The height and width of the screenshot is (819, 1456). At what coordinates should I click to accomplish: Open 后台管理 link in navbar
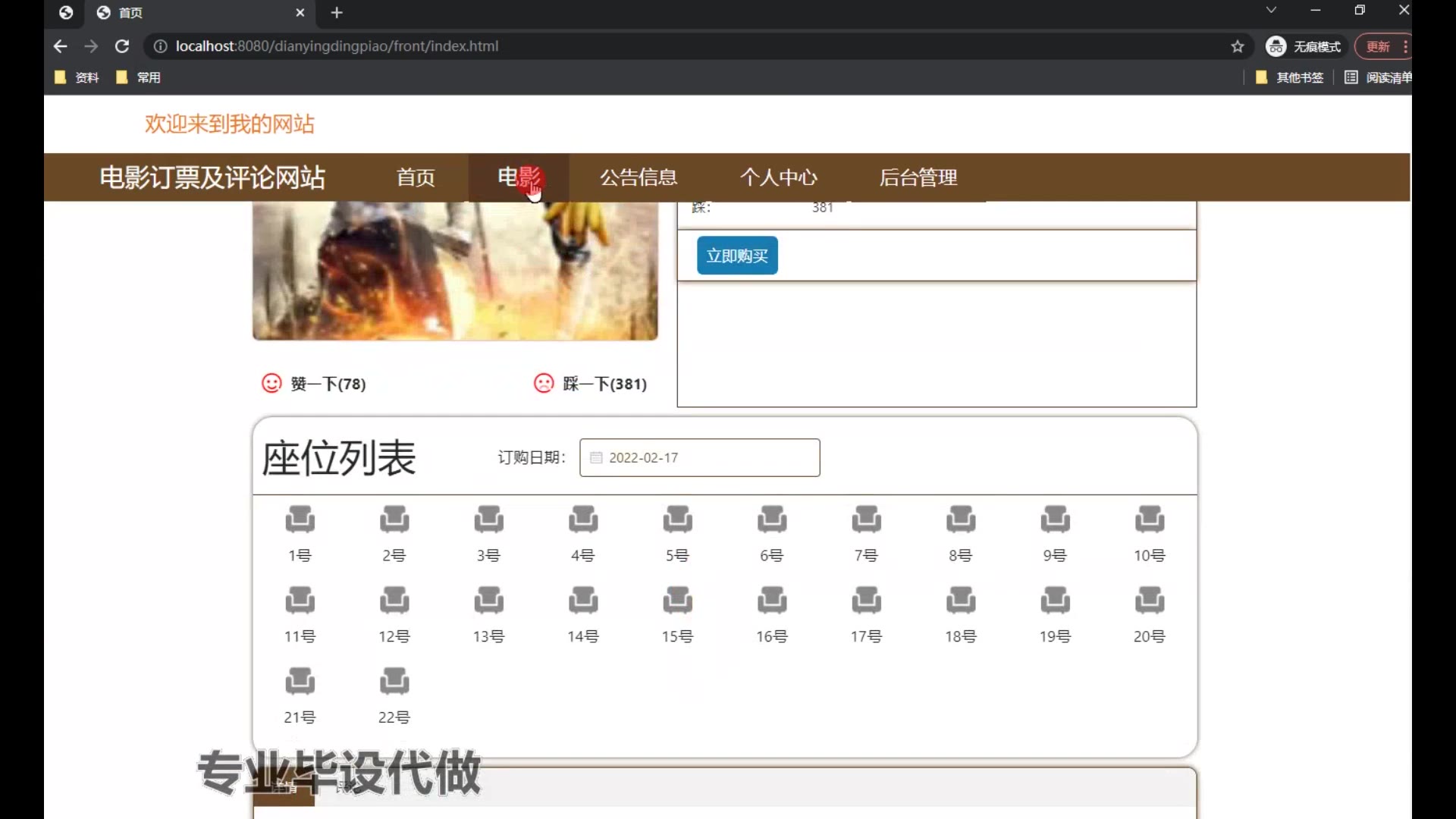[918, 177]
